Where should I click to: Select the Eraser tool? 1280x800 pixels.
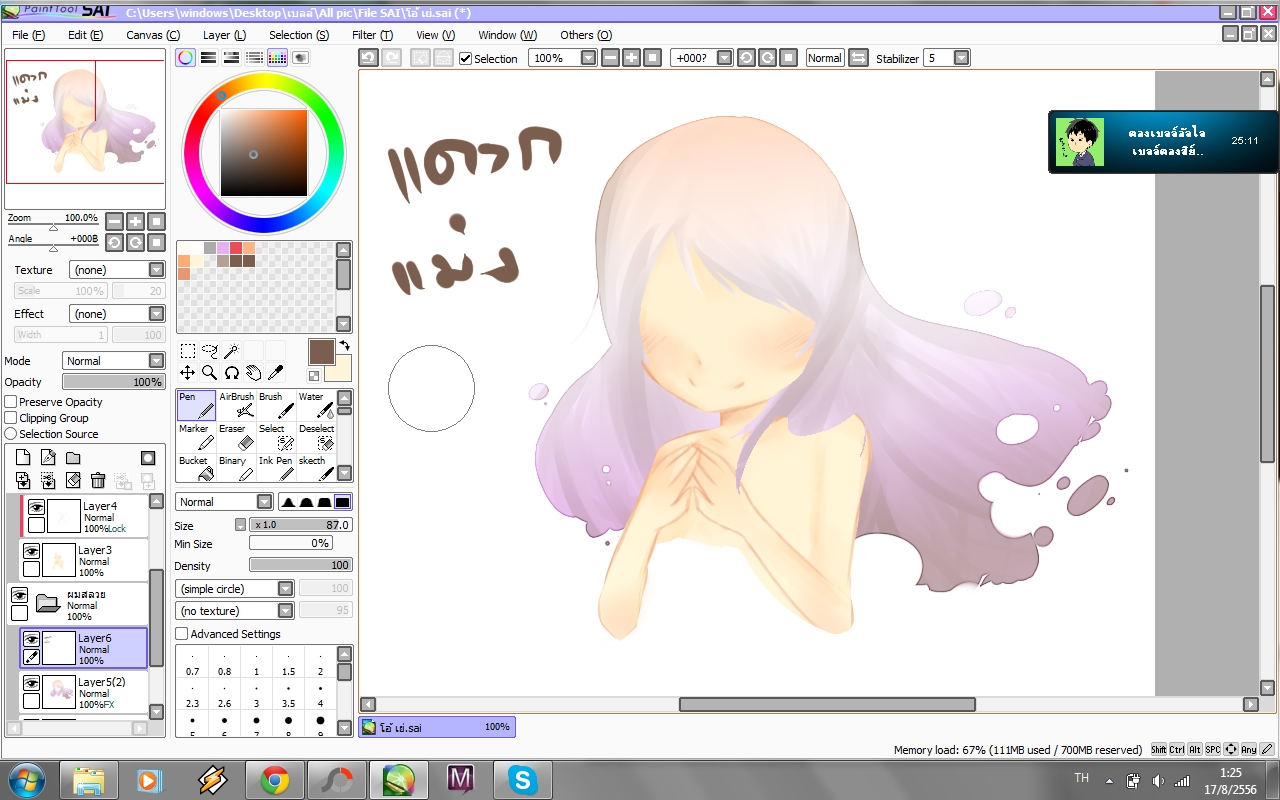[236, 437]
